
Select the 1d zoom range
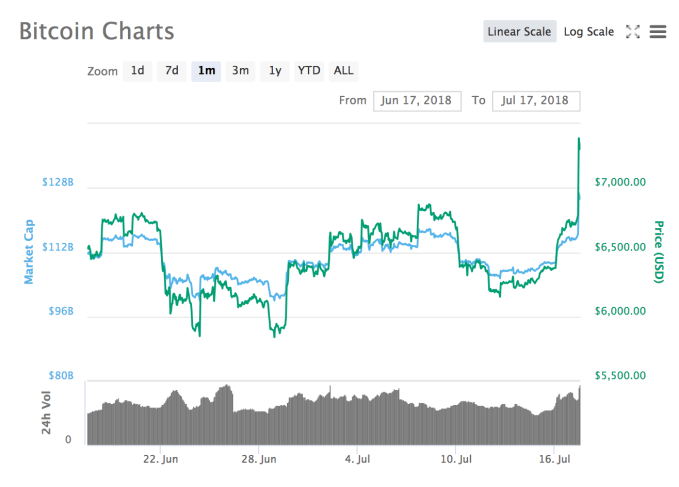138,71
